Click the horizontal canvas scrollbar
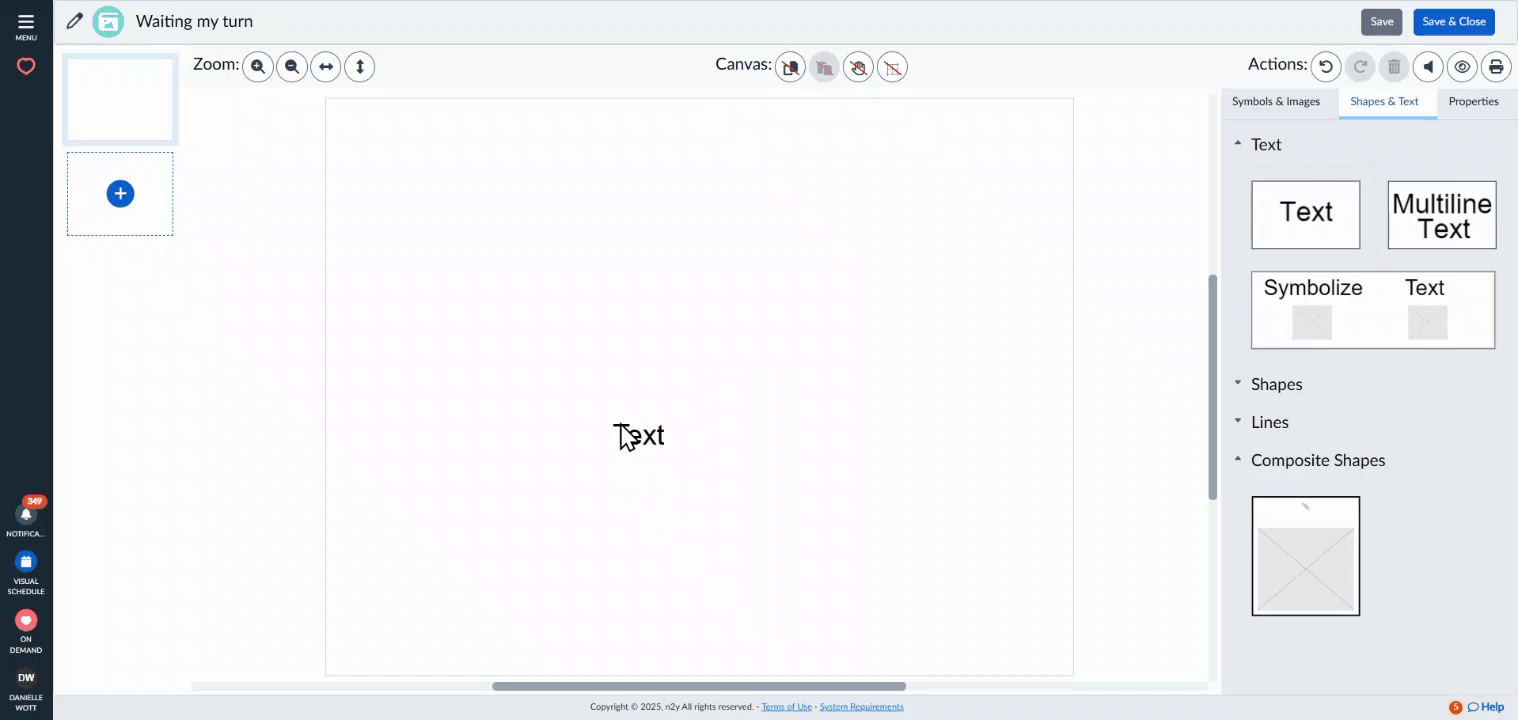The height and width of the screenshot is (720, 1518). (699, 686)
